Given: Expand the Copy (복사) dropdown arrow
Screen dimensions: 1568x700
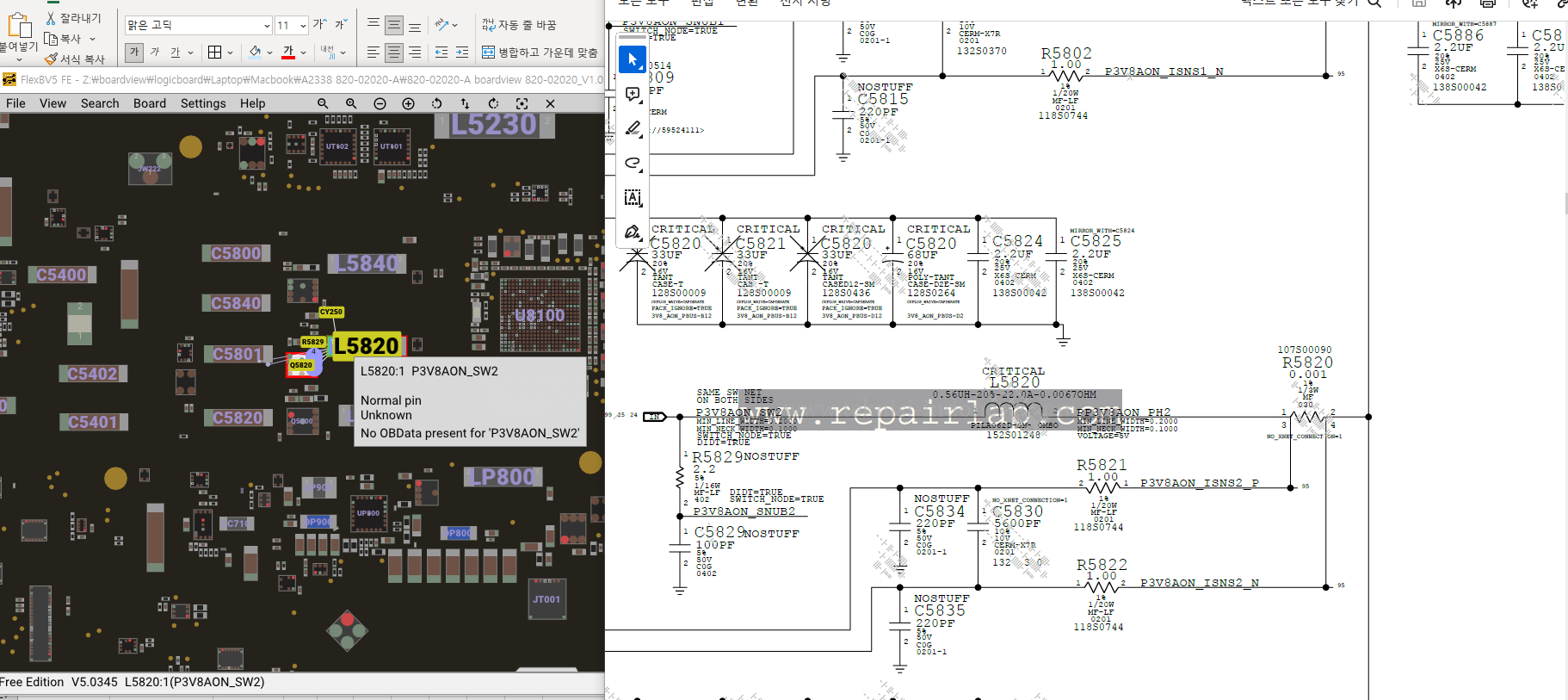Looking at the screenshot, I should [92, 40].
